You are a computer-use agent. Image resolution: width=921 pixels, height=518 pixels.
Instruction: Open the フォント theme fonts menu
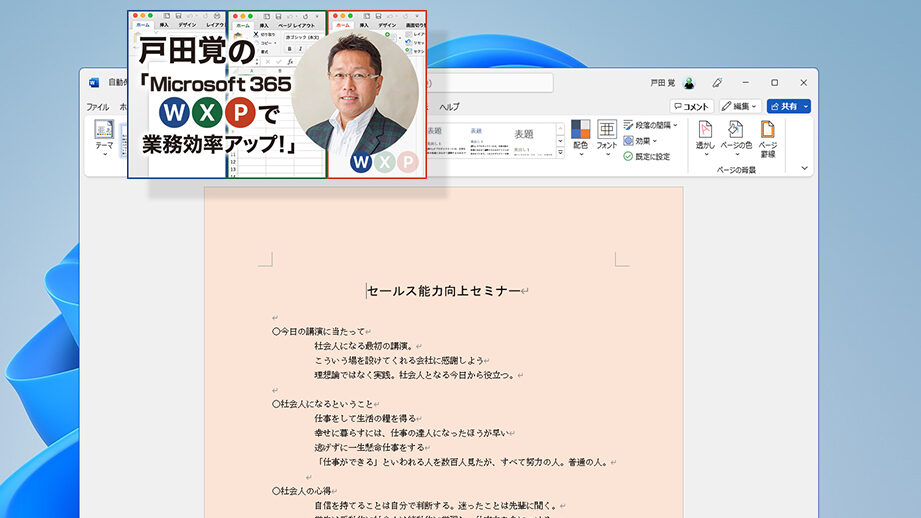pos(607,138)
